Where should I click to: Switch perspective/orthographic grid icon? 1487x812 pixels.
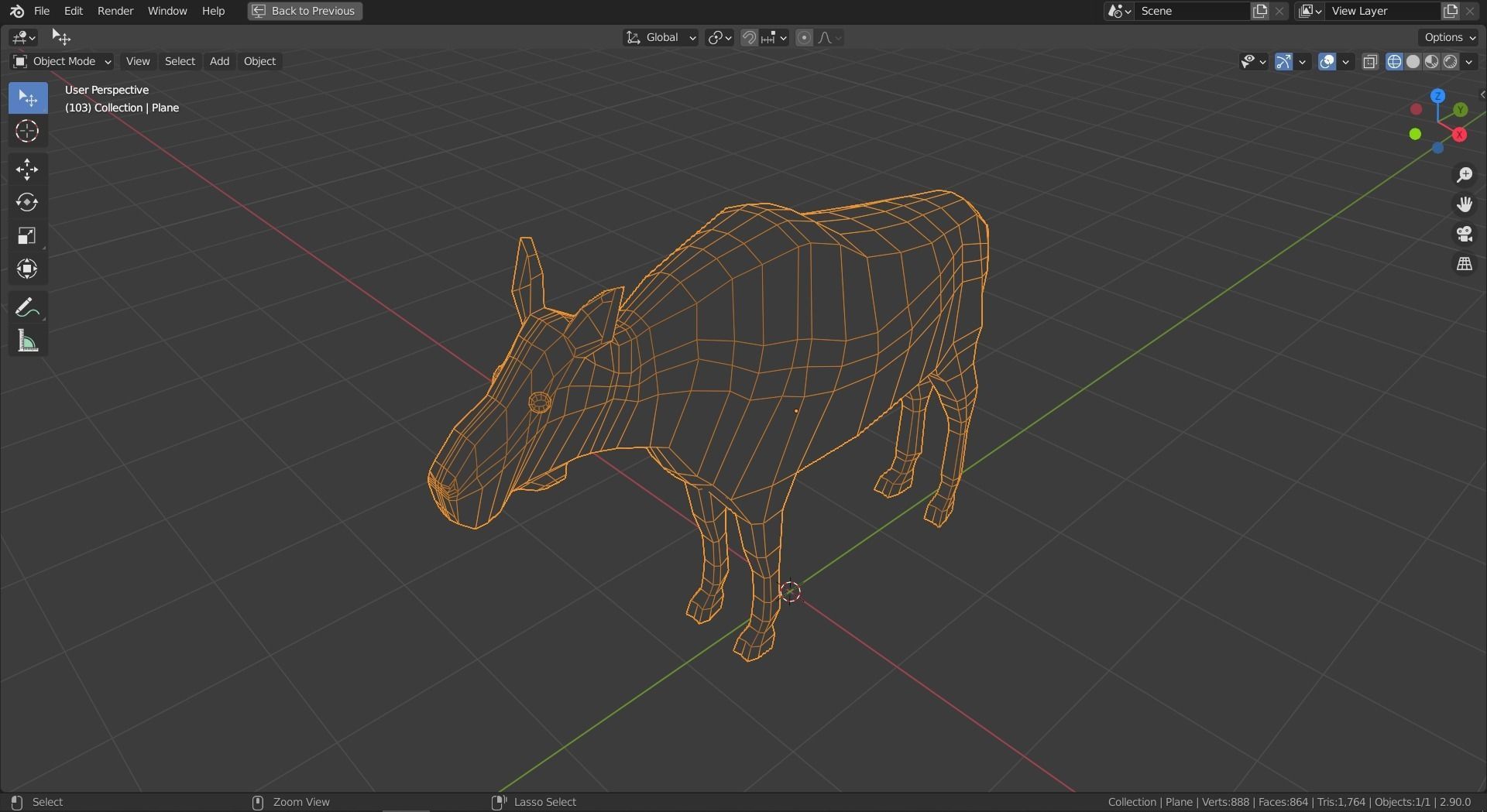pyautogui.click(x=1464, y=264)
